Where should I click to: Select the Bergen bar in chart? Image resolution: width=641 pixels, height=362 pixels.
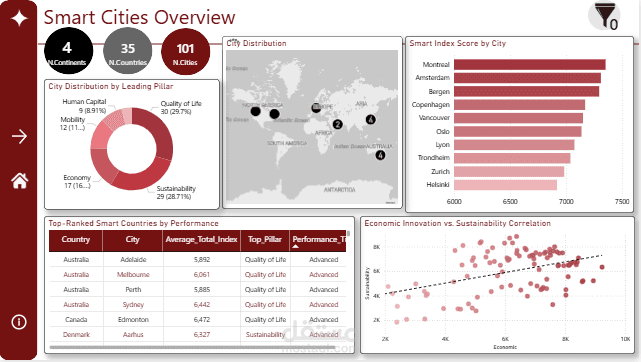tap(527, 92)
